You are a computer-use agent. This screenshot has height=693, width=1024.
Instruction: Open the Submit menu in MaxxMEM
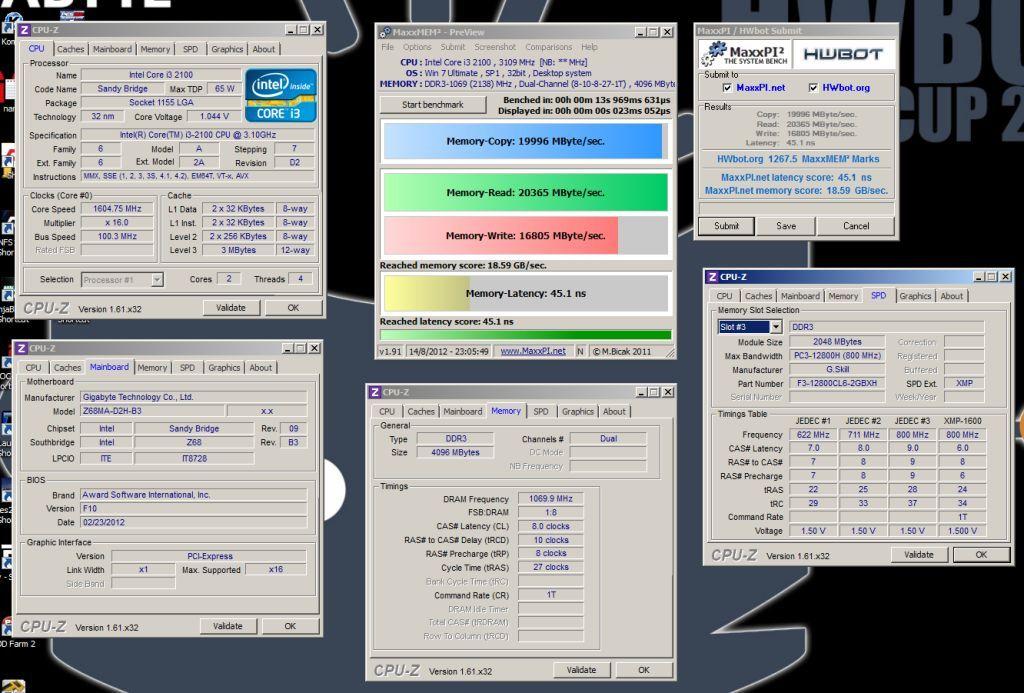coord(453,47)
